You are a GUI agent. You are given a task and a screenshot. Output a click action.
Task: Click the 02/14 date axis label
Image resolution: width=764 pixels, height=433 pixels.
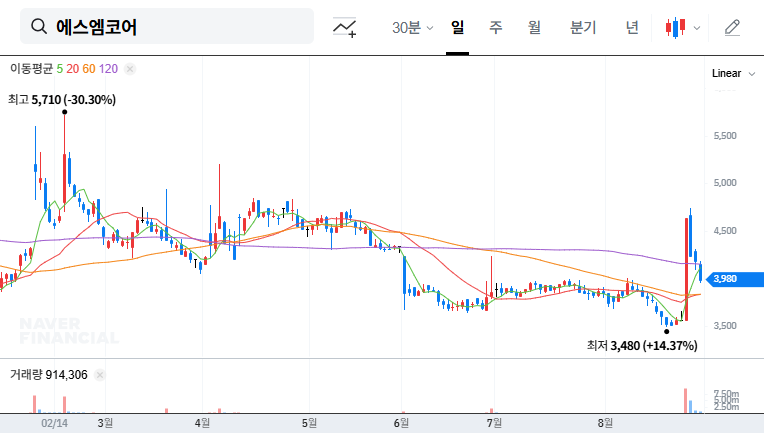(x=55, y=423)
